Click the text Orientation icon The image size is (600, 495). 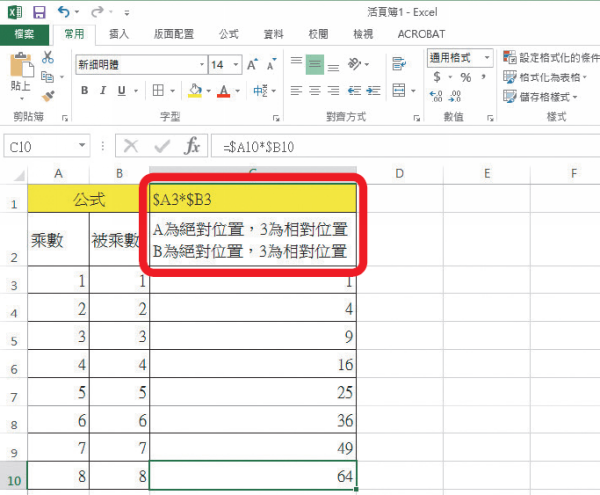[355, 64]
